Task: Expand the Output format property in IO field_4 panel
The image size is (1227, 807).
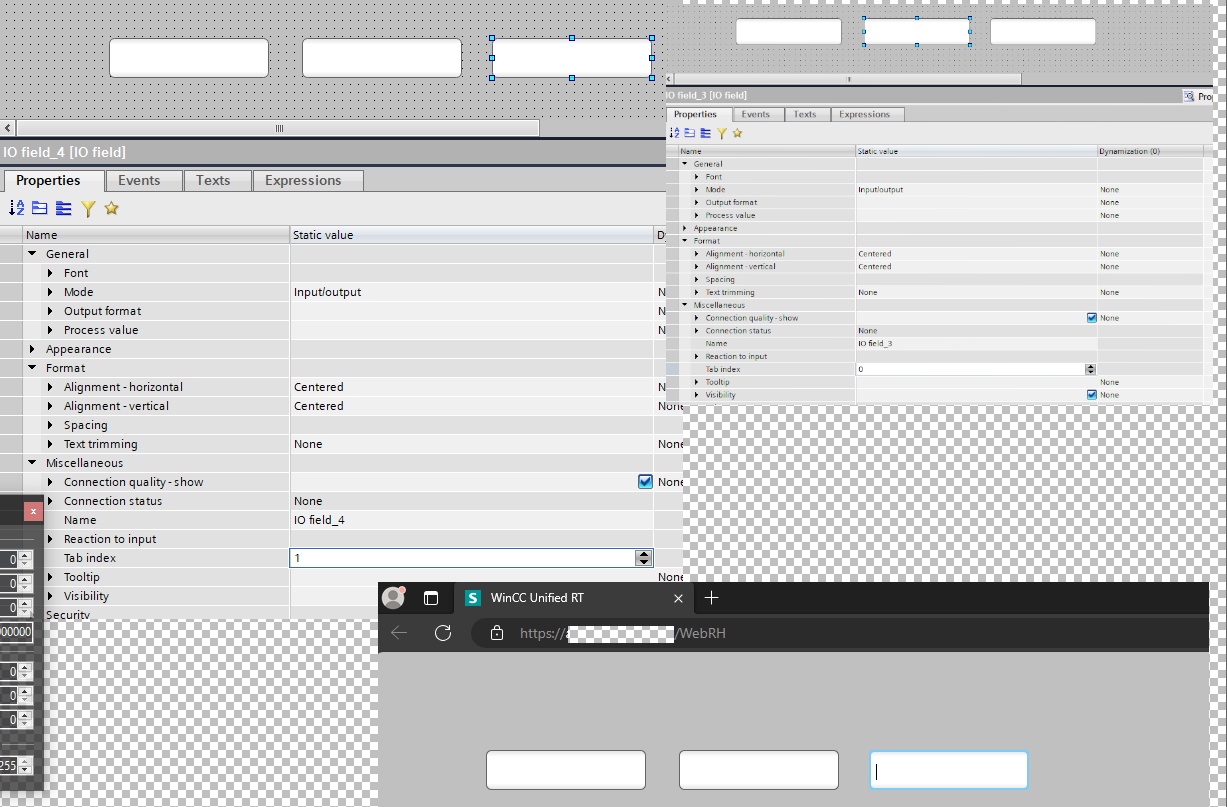Action: 51,311
